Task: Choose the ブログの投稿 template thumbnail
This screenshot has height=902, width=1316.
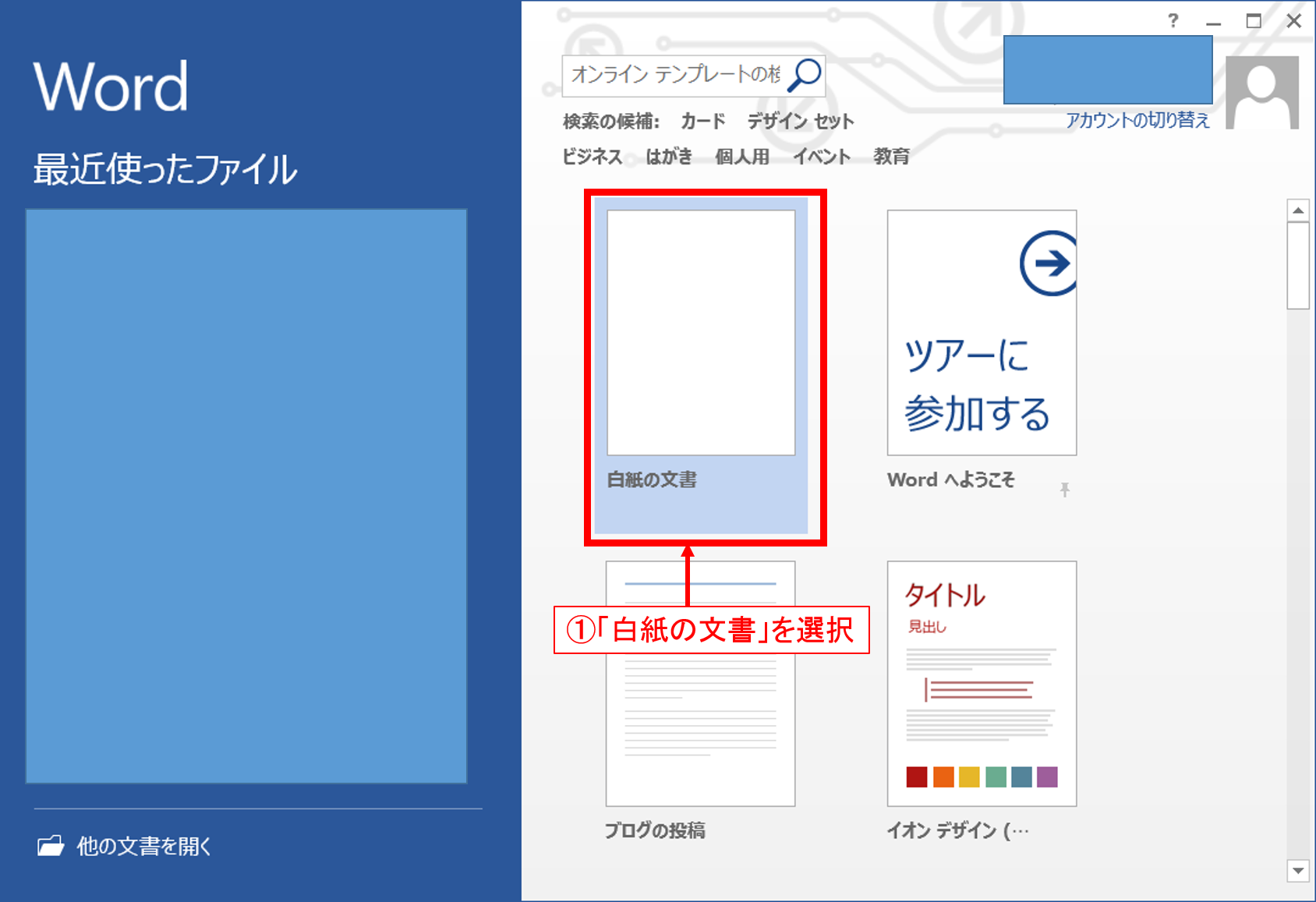Action: point(700,684)
